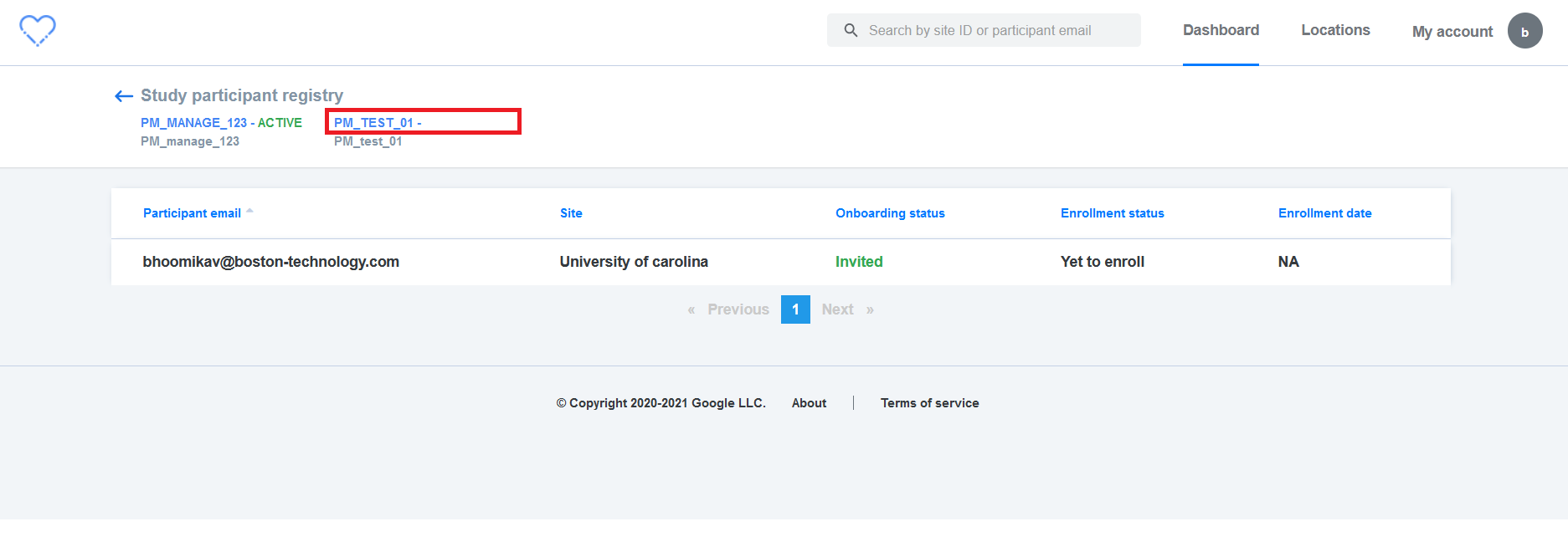This screenshot has width=1568, height=542.
Task: Focus the site ID or email search field
Action: coord(984,30)
